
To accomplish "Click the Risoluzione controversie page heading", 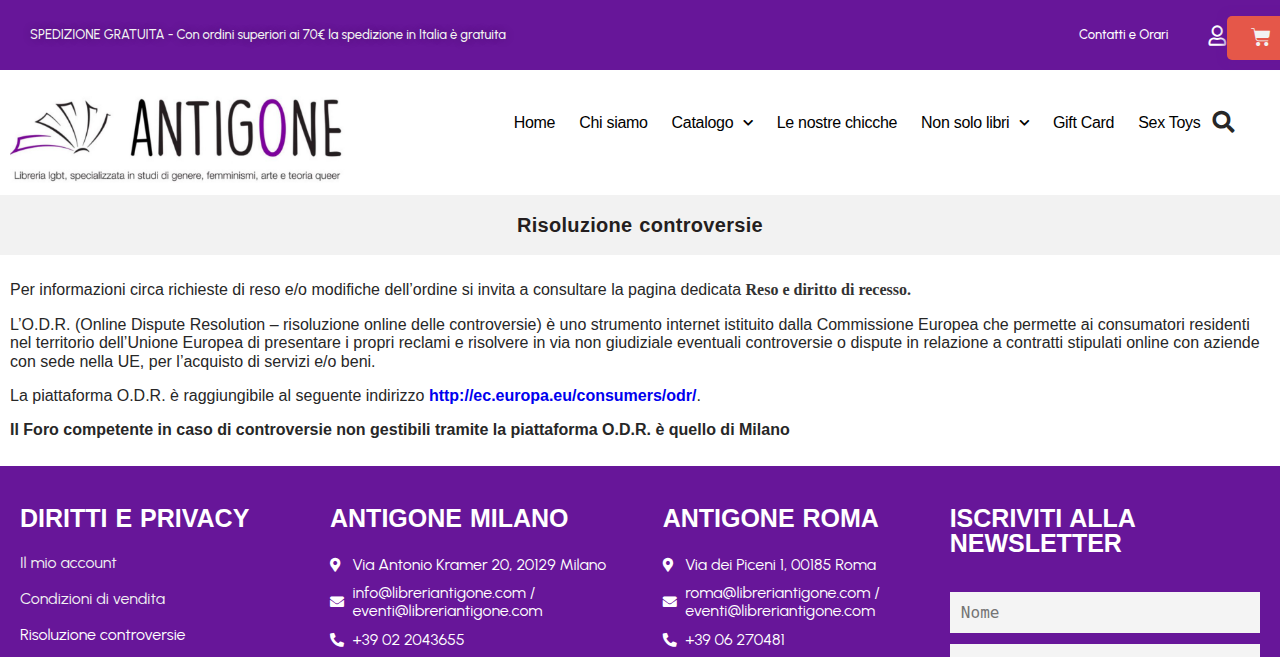I will click(640, 225).
